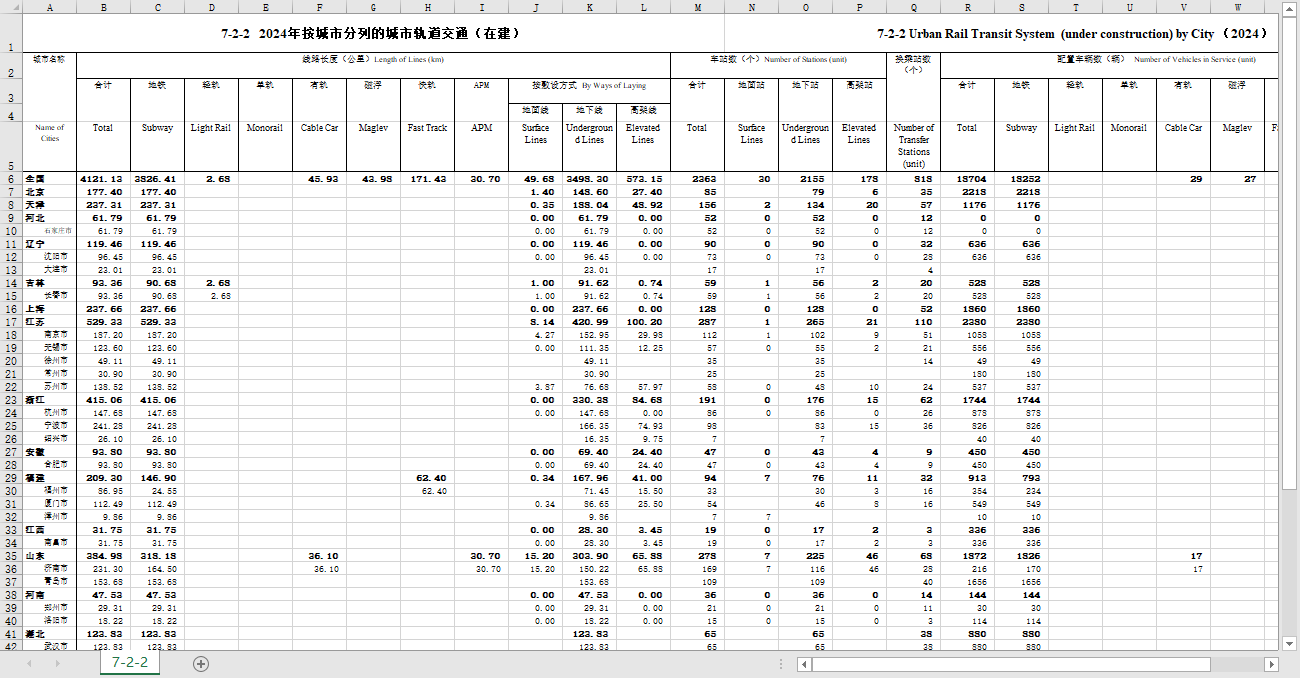This screenshot has height=678, width=1300.
Task: Select column J header
Action: click(536, 7)
